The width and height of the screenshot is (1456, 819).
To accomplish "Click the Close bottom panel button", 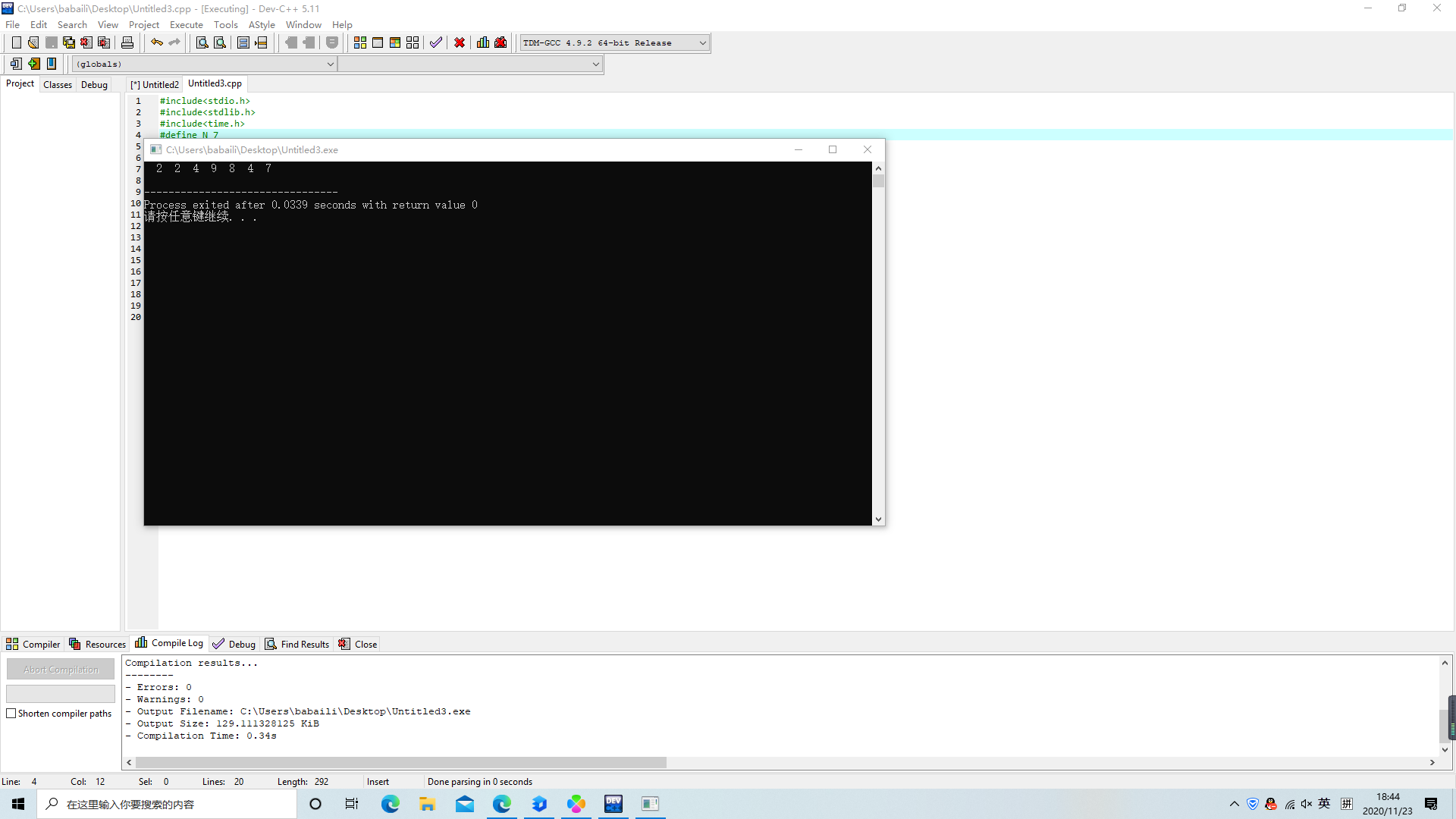I will point(358,644).
